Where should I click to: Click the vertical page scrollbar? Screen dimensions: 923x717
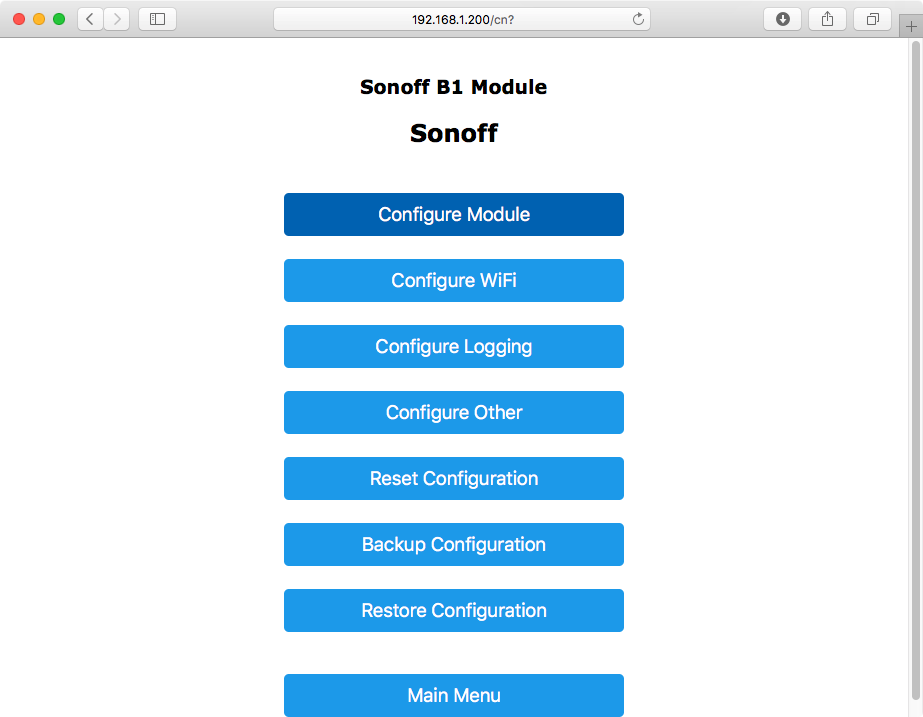point(915,377)
